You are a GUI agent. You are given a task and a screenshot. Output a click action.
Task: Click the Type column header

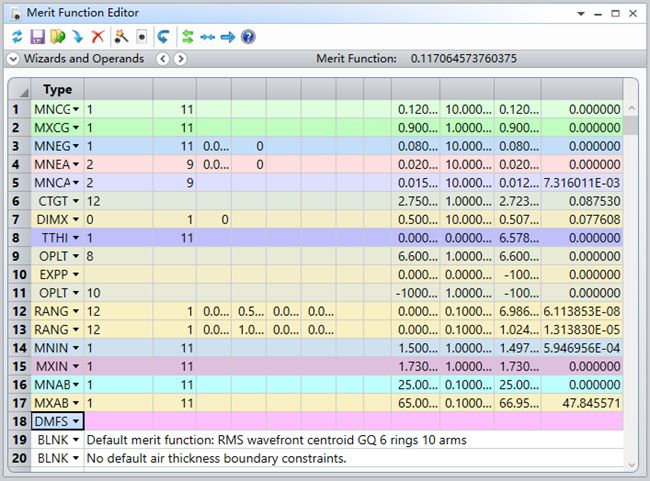point(57,89)
